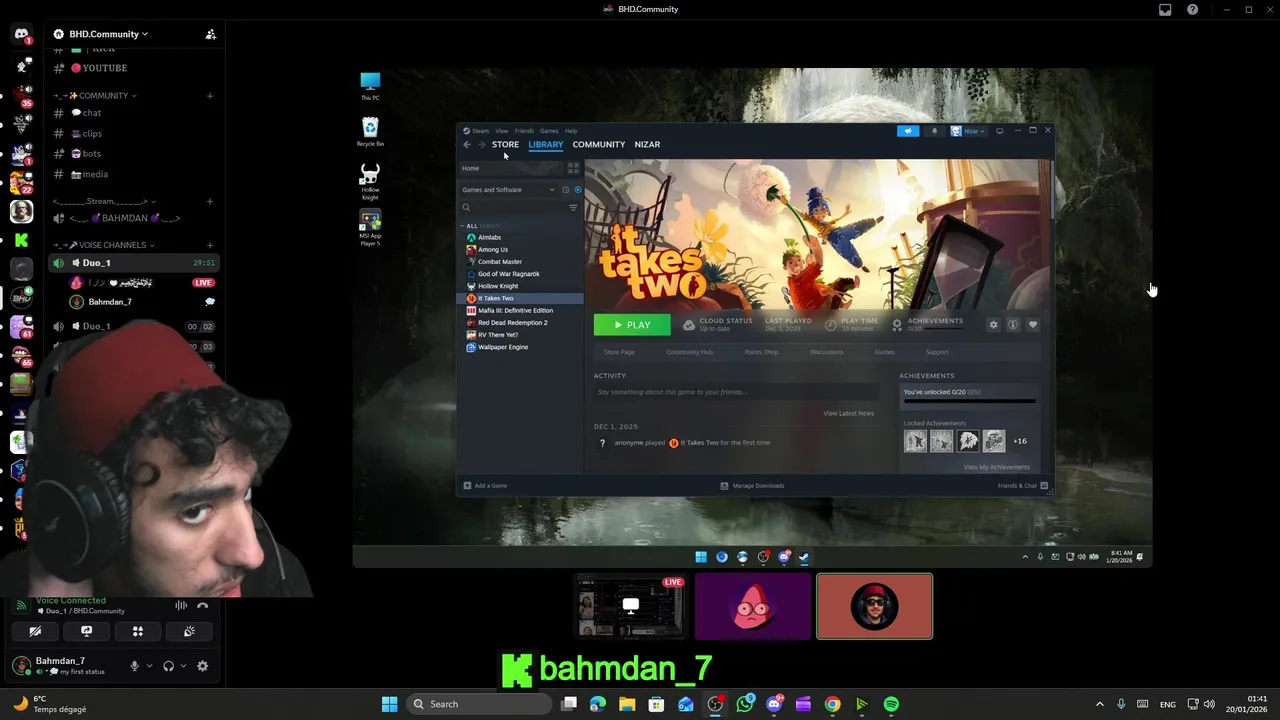
Task: Switch to Steam STORE tab
Action: coord(505,144)
